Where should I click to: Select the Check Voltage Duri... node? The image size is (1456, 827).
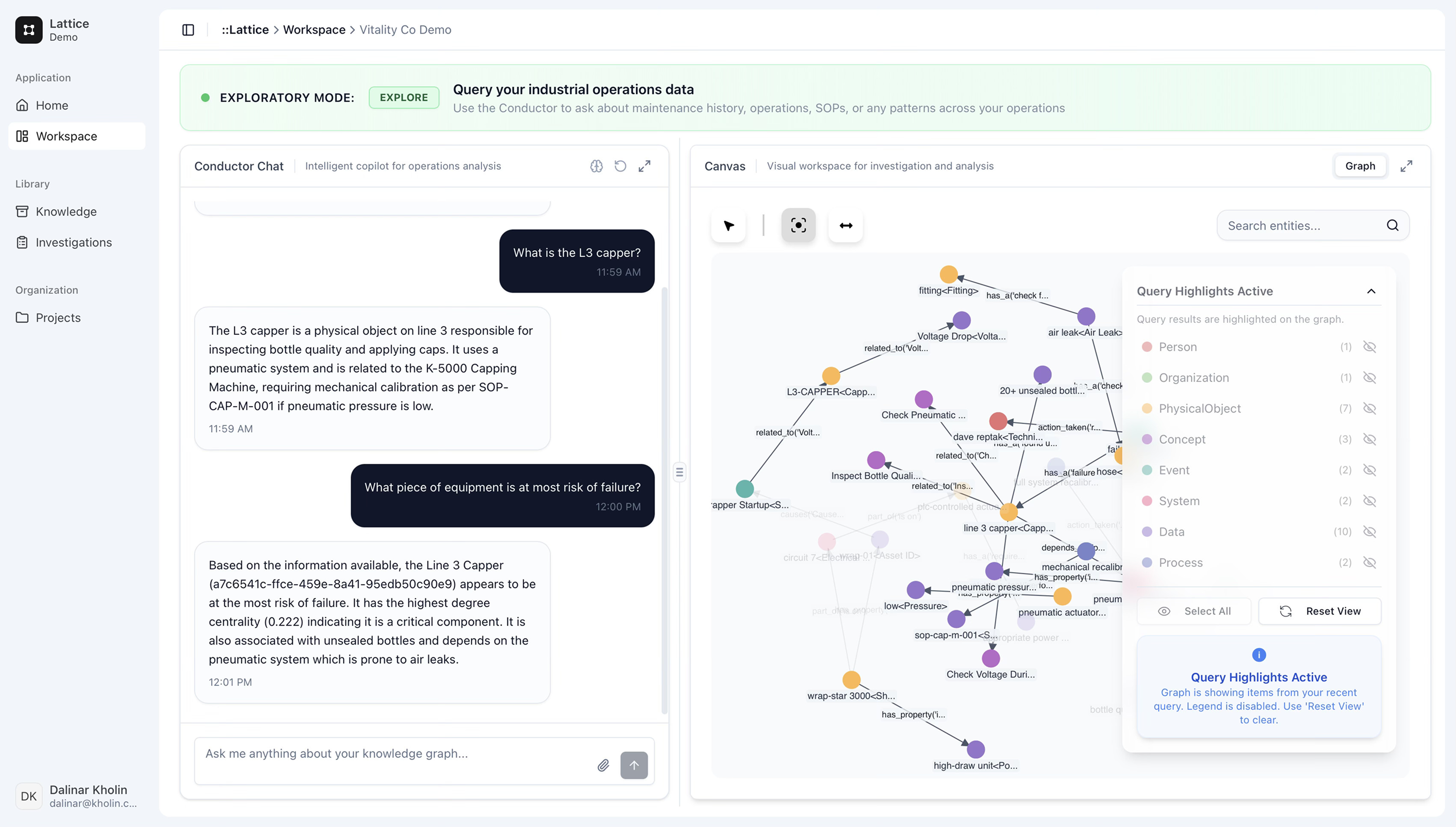(991, 658)
